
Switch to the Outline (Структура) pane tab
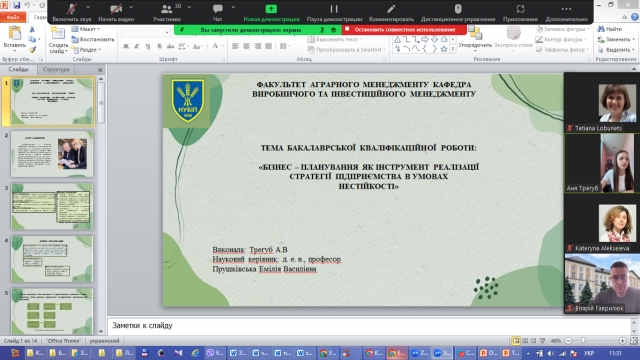56,69
